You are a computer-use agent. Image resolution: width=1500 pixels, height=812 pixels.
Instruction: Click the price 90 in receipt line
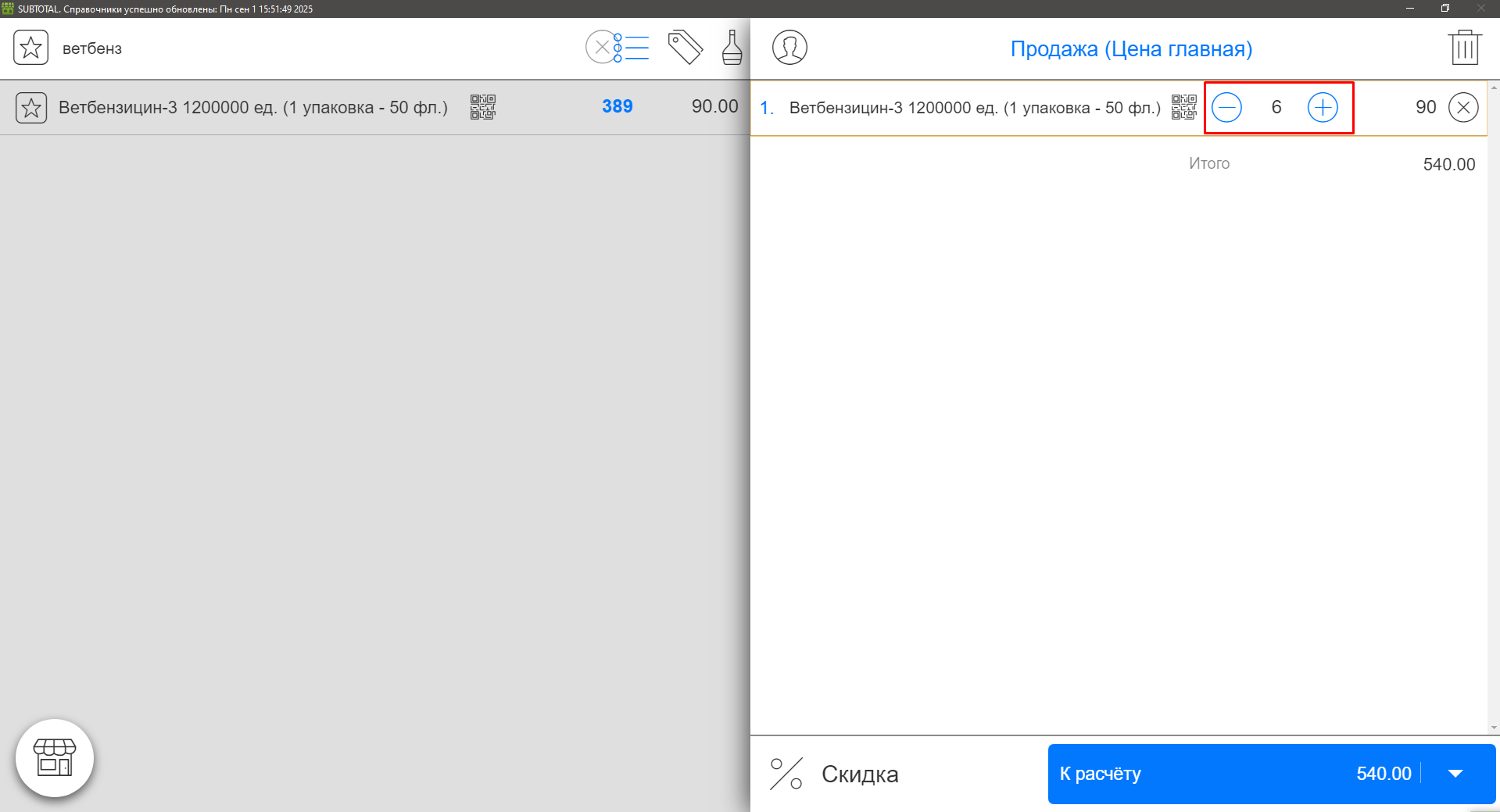click(x=1426, y=107)
